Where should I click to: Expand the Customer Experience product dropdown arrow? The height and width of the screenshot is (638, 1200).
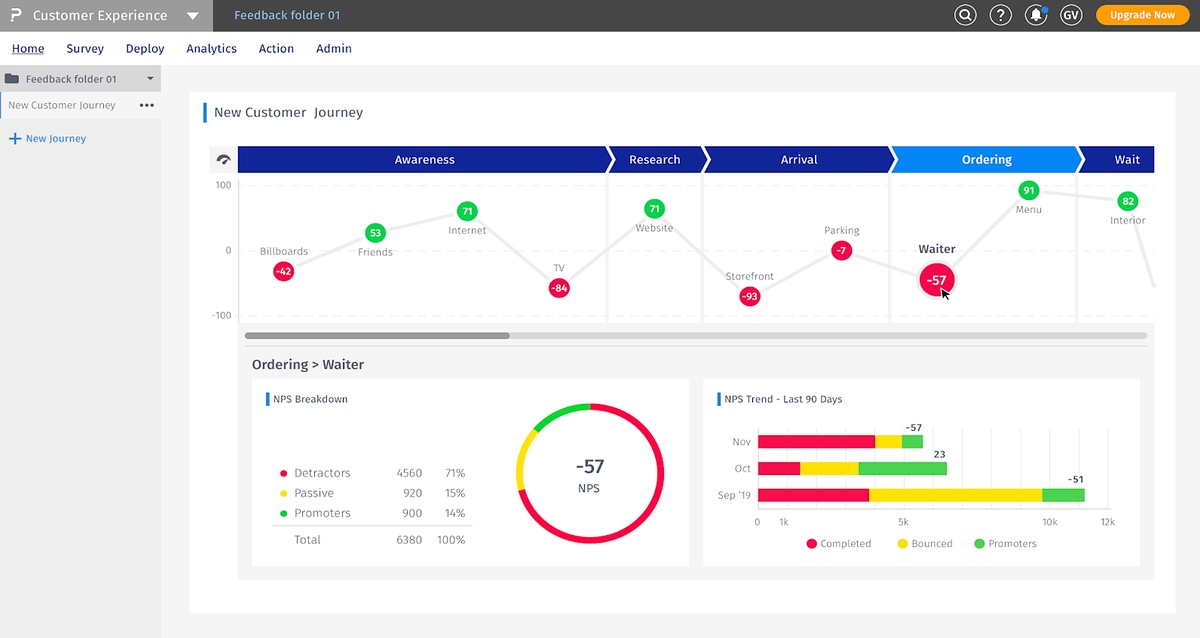point(193,16)
